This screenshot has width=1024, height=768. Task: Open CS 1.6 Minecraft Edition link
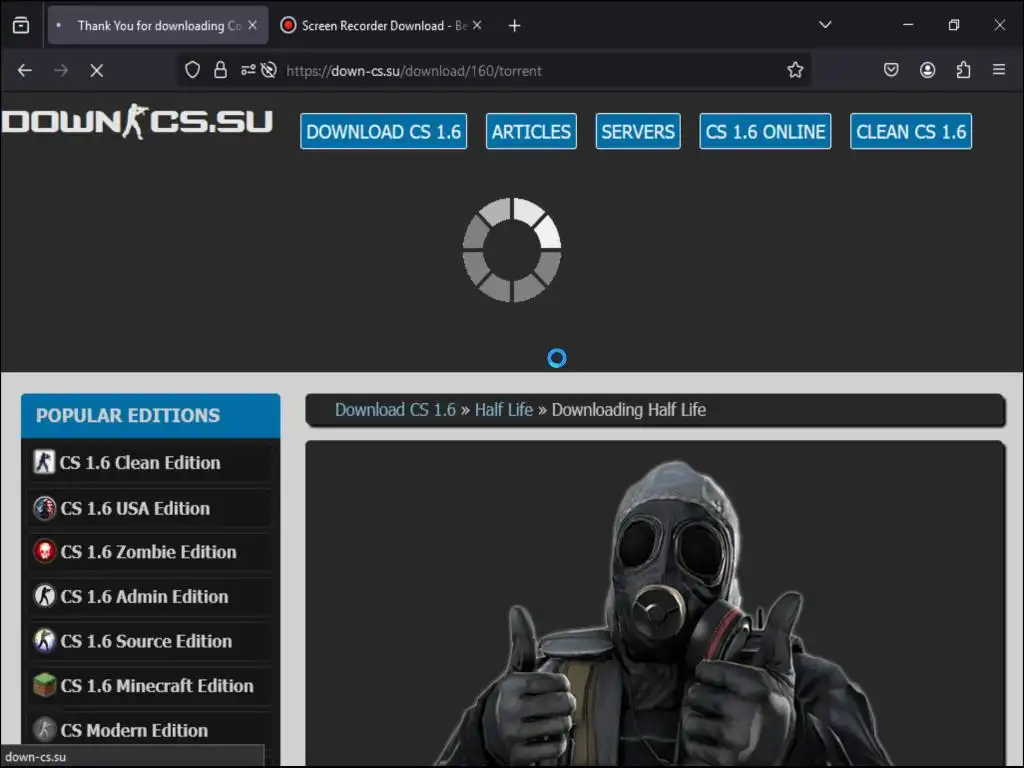157,685
